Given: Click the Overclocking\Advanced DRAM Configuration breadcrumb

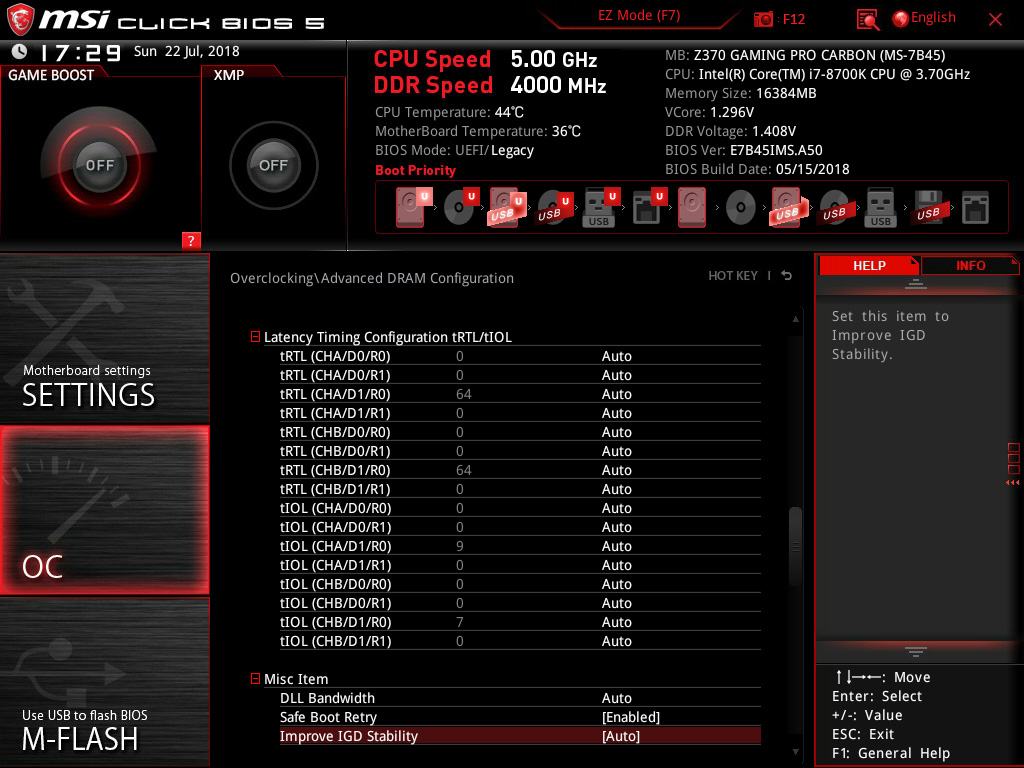Looking at the screenshot, I should 372,278.
